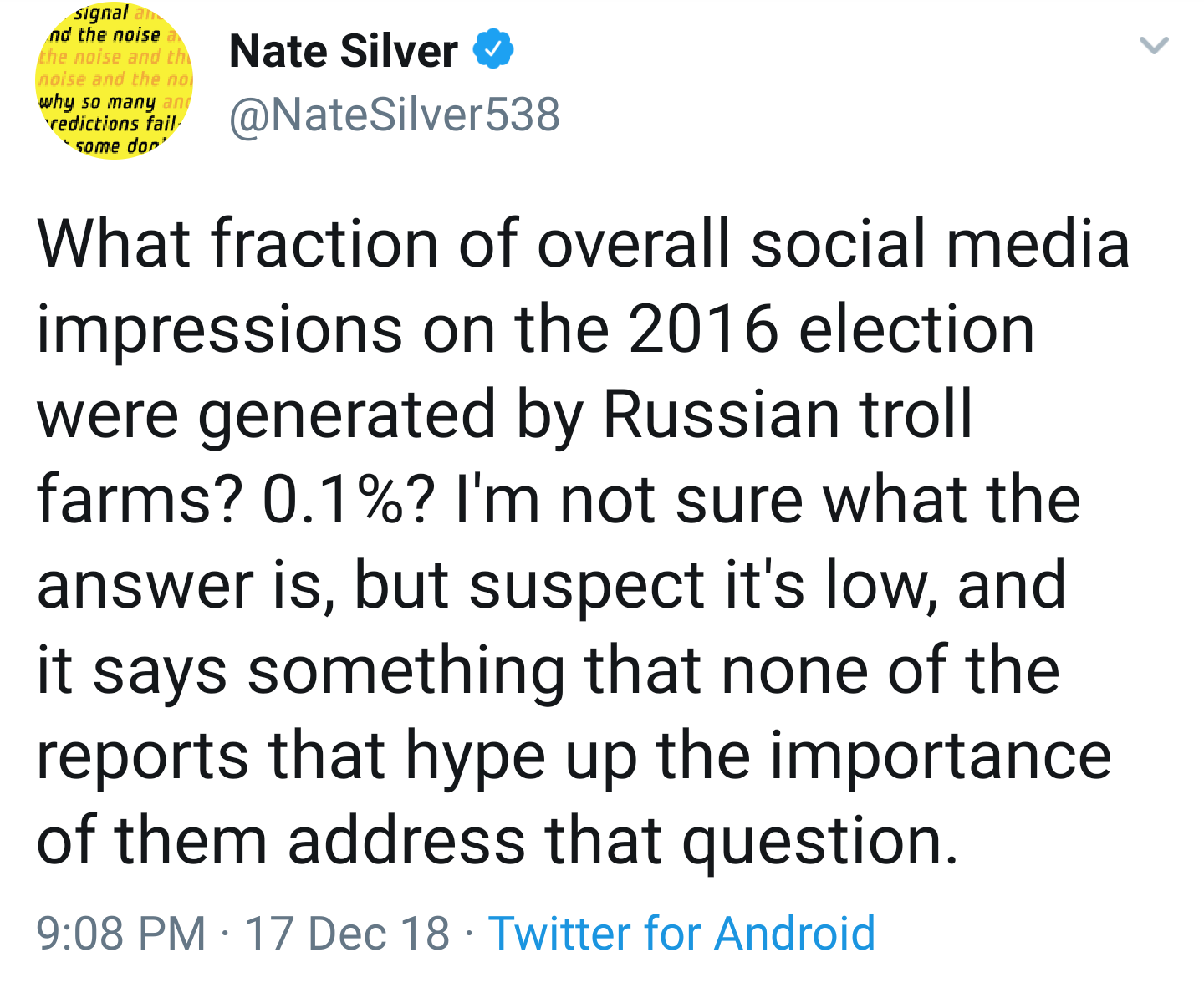Click the blue verified checkmark badge

(x=493, y=50)
